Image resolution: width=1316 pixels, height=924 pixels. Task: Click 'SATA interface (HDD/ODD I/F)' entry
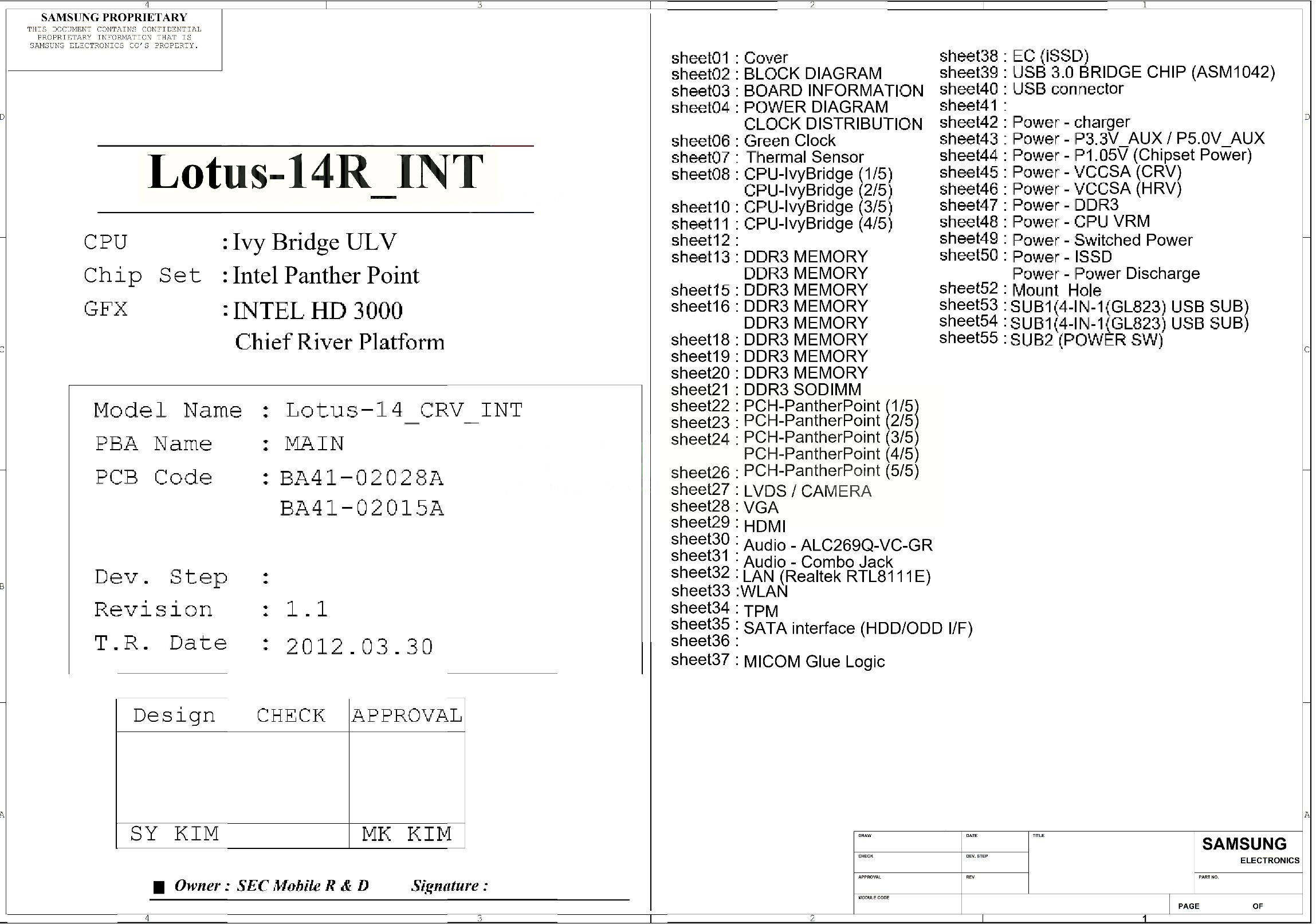tap(858, 629)
